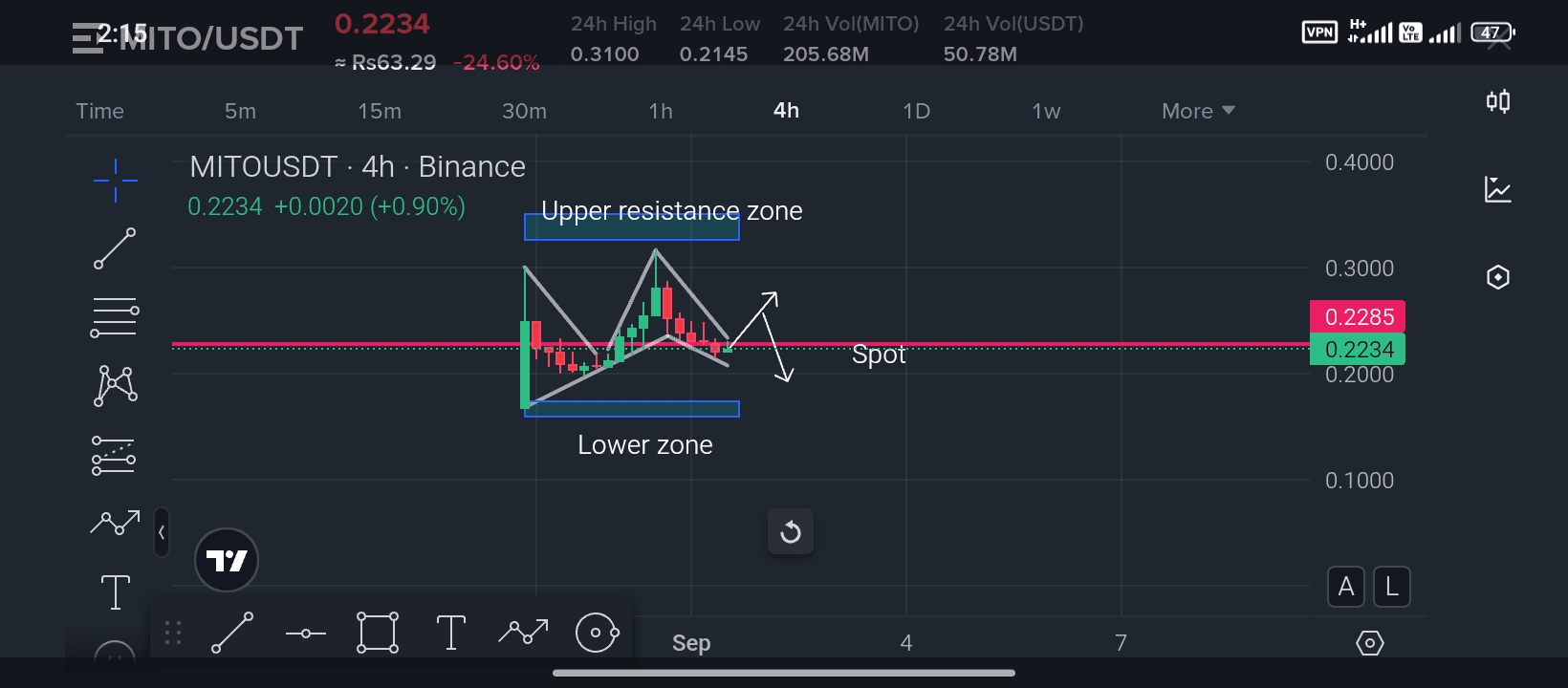Collapse the drawing toolbar with chevron

[x=162, y=532]
